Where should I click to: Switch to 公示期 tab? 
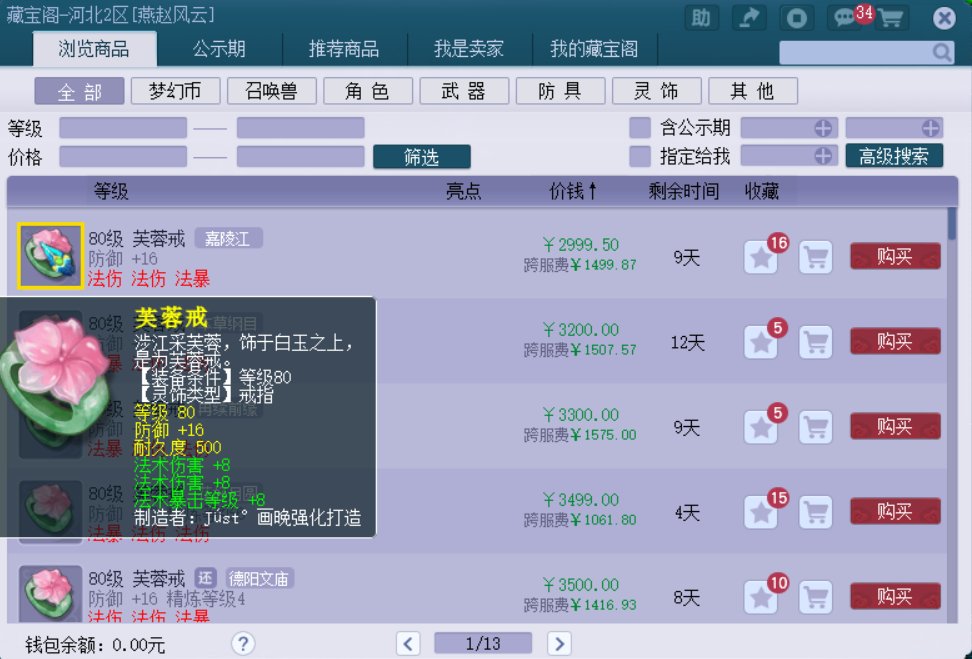point(219,49)
